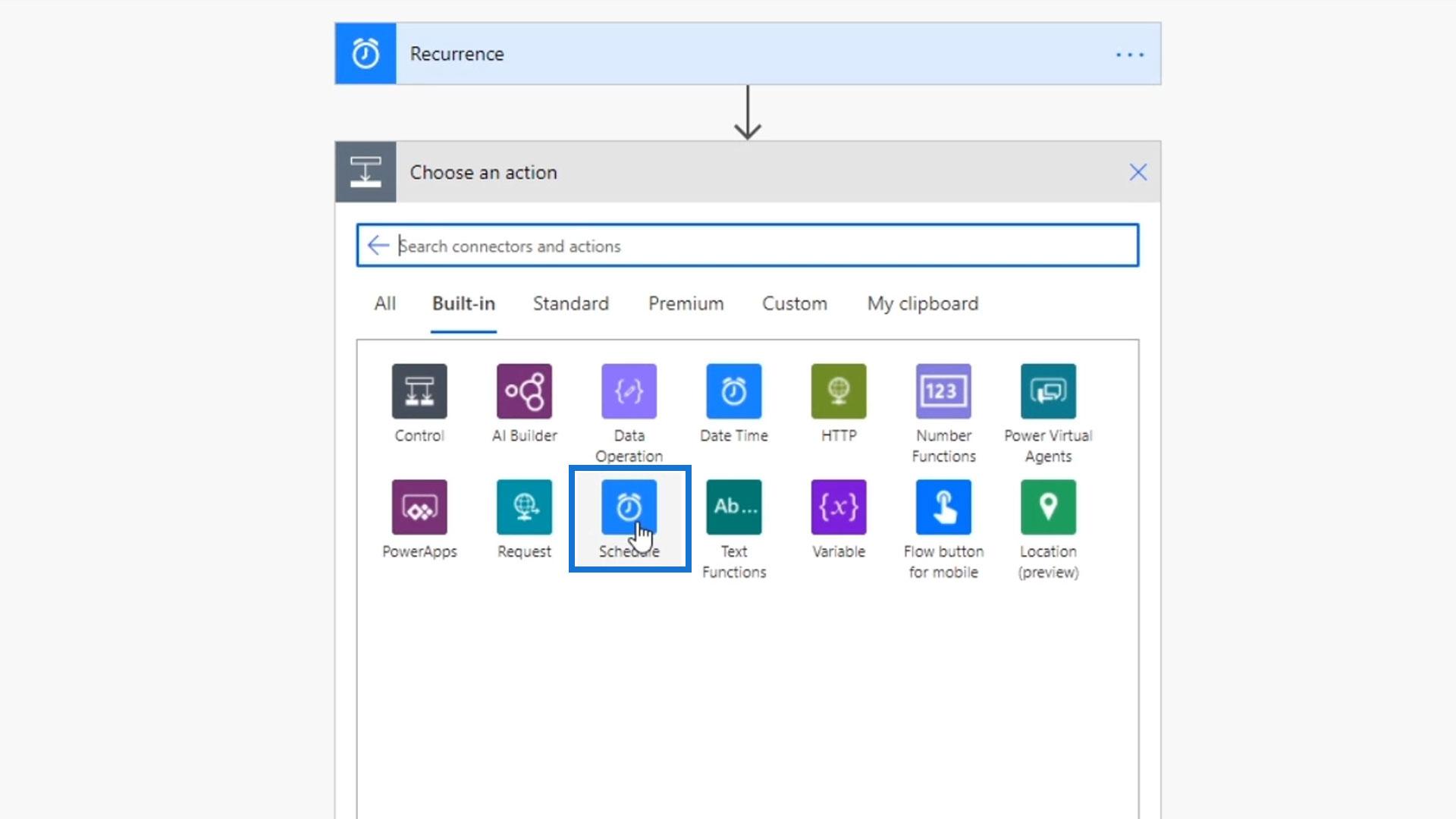Open the Variable connector
The width and height of the screenshot is (1456, 819).
[x=838, y=507]
